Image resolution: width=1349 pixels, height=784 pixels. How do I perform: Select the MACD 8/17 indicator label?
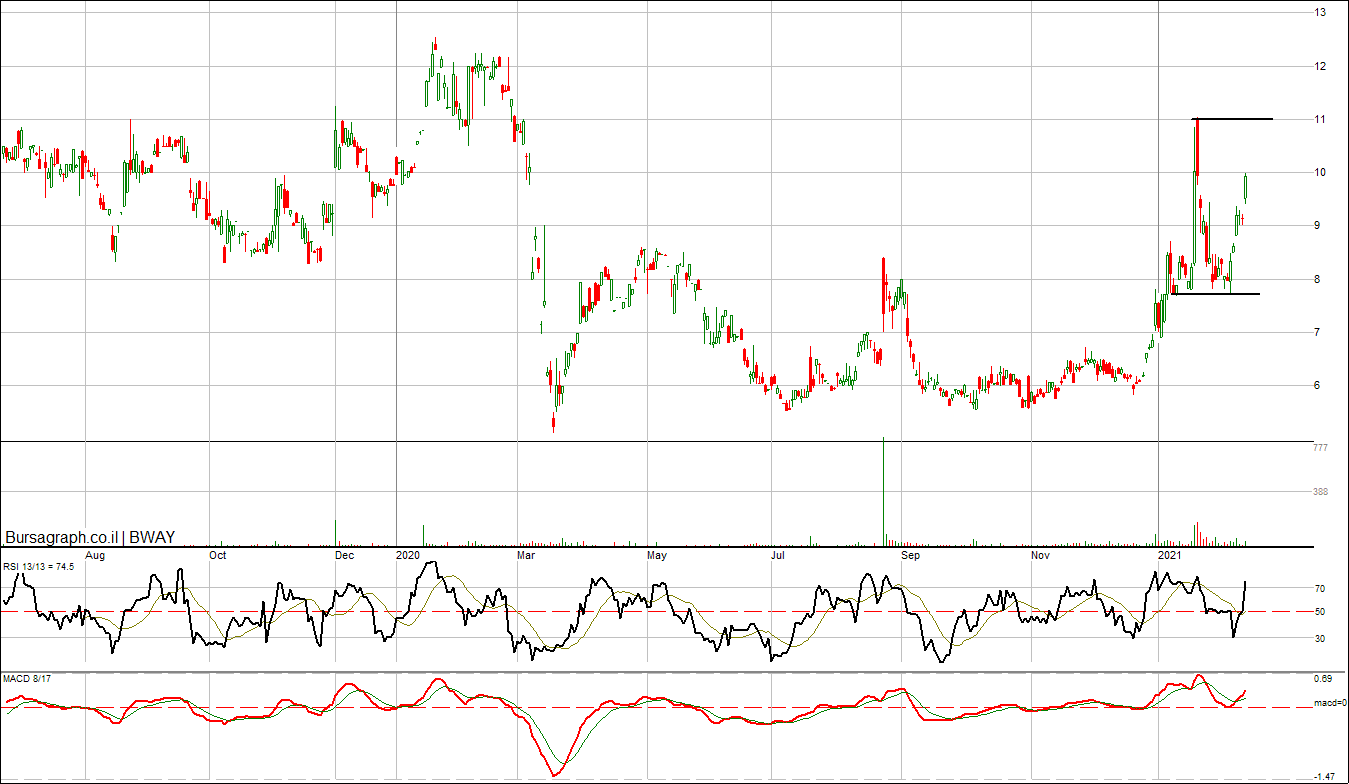25,679
